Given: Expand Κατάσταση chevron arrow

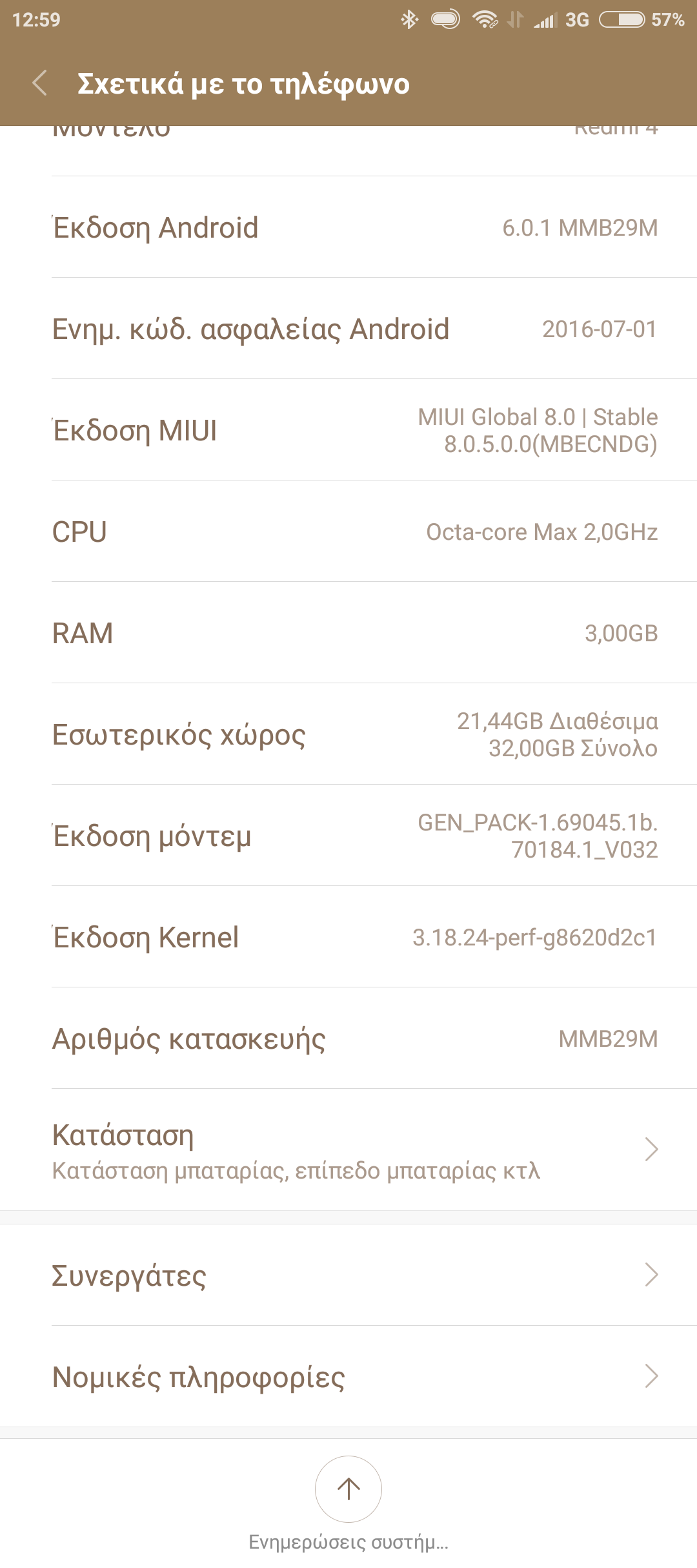Looking at the screenshot, I should pos(651,1150).
